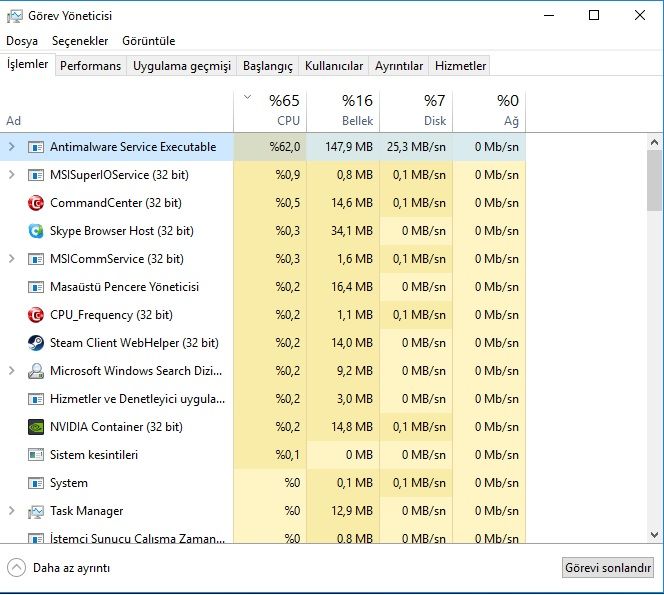
Task: Click the 16,4 MB memory cell
Action: [343, 287]
